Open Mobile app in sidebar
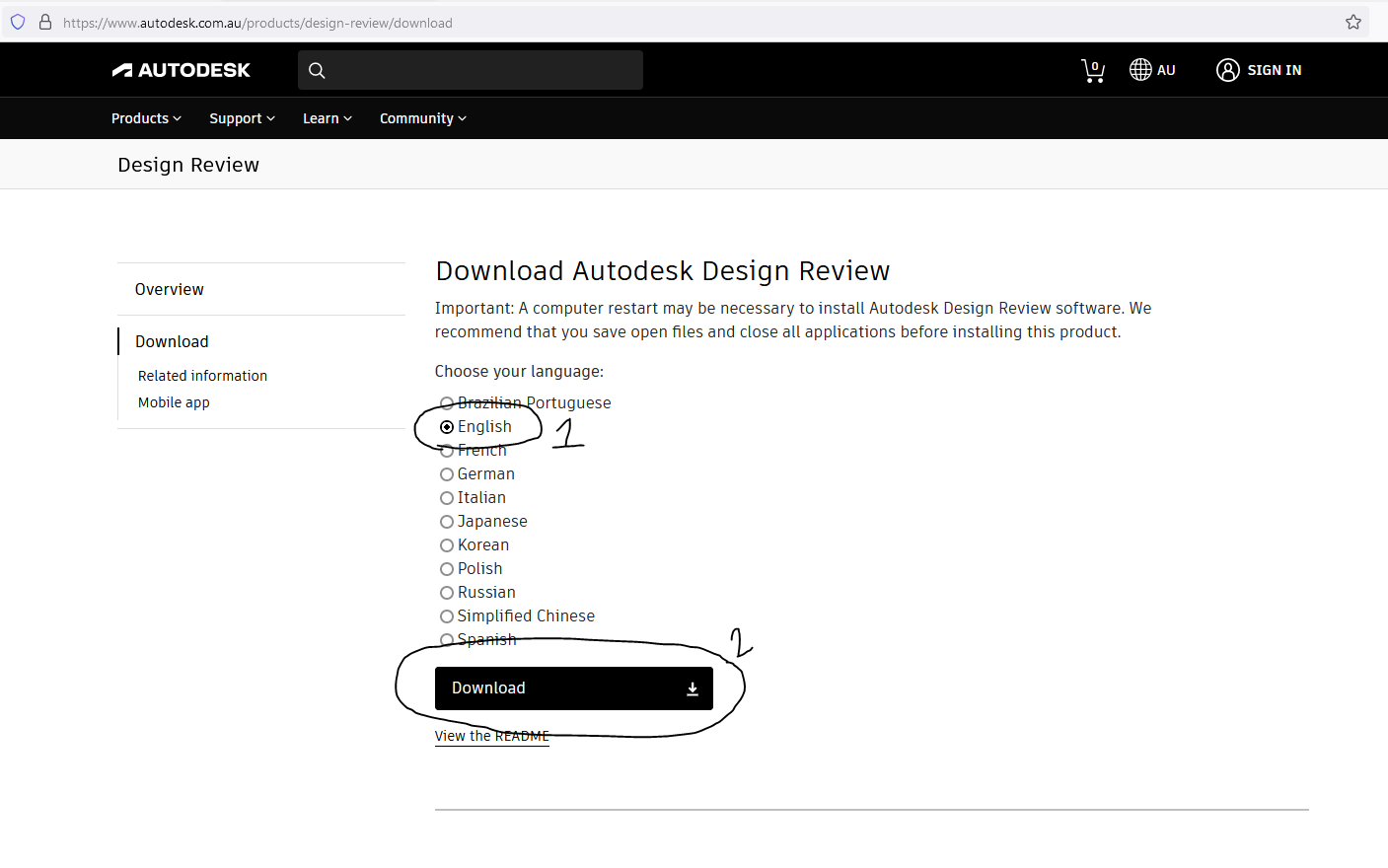 (x=174, y=402)
